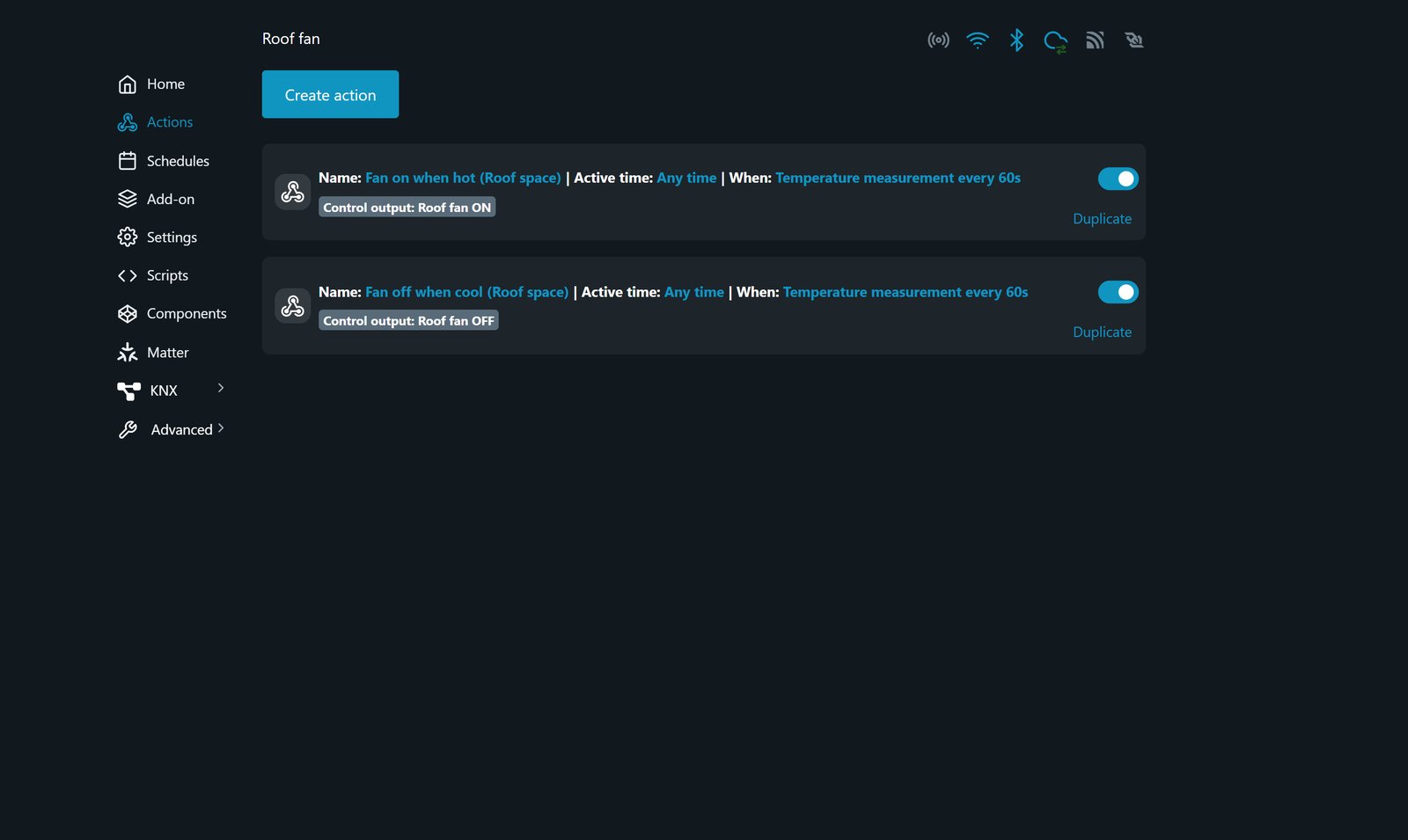Open the Matter menu item
Image resolution: width=1408 pixels, height=840 pixels.
click(x=168, y=353)
